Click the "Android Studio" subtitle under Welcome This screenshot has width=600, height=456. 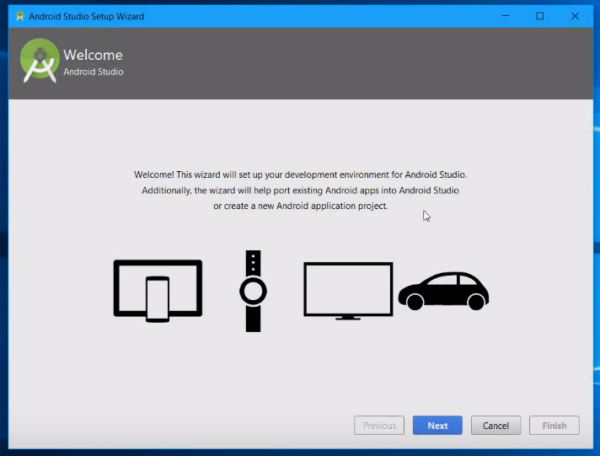coord(93,72)
